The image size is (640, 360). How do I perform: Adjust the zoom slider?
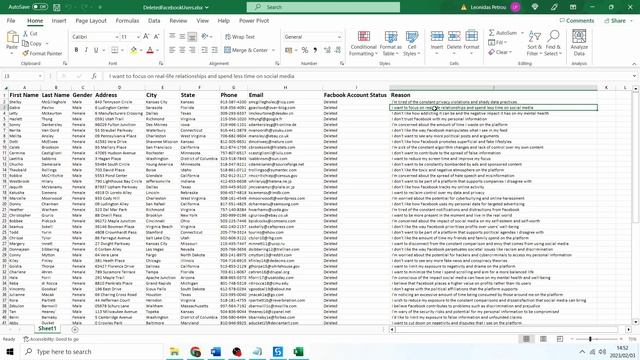(x=590, y=339)
